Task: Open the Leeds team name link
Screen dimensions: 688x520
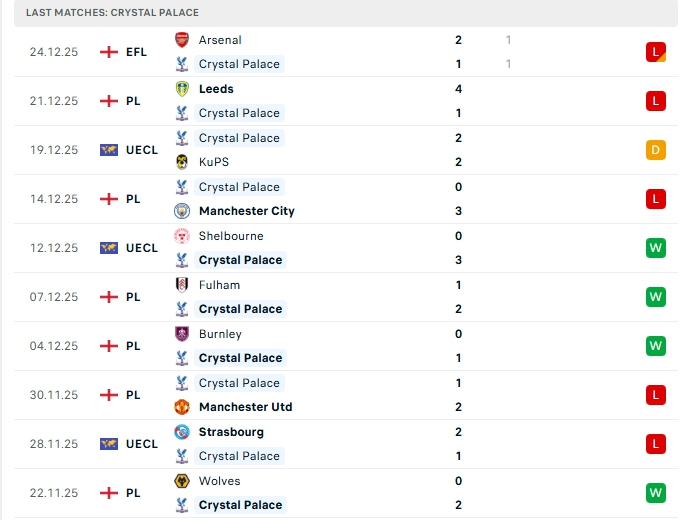Action: pos(216,89)
